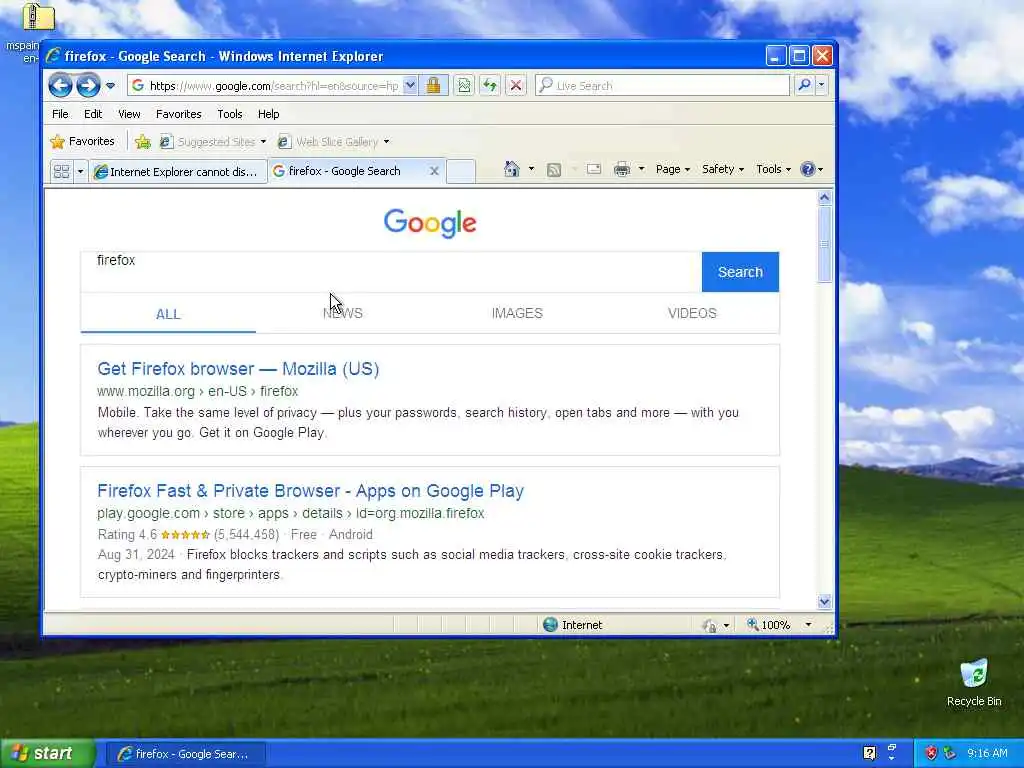Click the Quick Tabs grid icon
Viewport: 1024px width, 768px height.
[61, 171]
